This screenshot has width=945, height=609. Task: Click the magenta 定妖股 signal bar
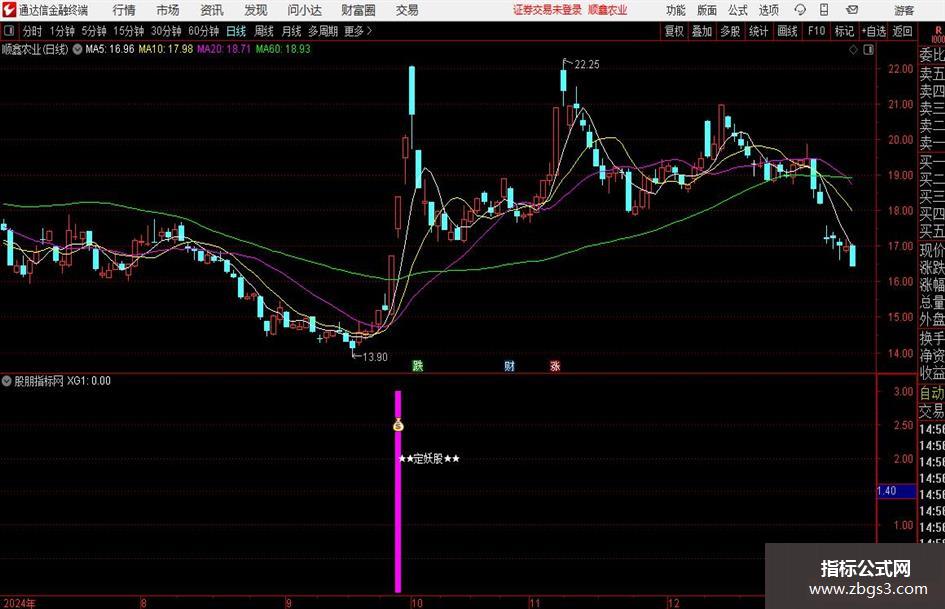click(398, 491)
